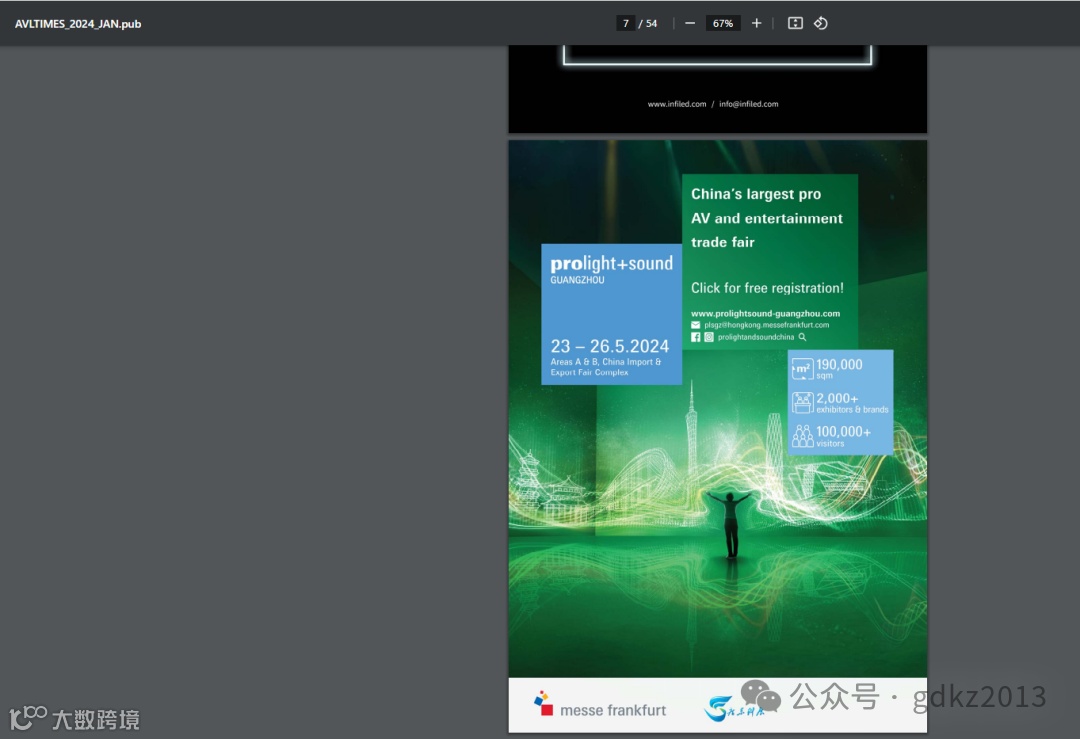Click the m² square meter icon

pos(802,369)
